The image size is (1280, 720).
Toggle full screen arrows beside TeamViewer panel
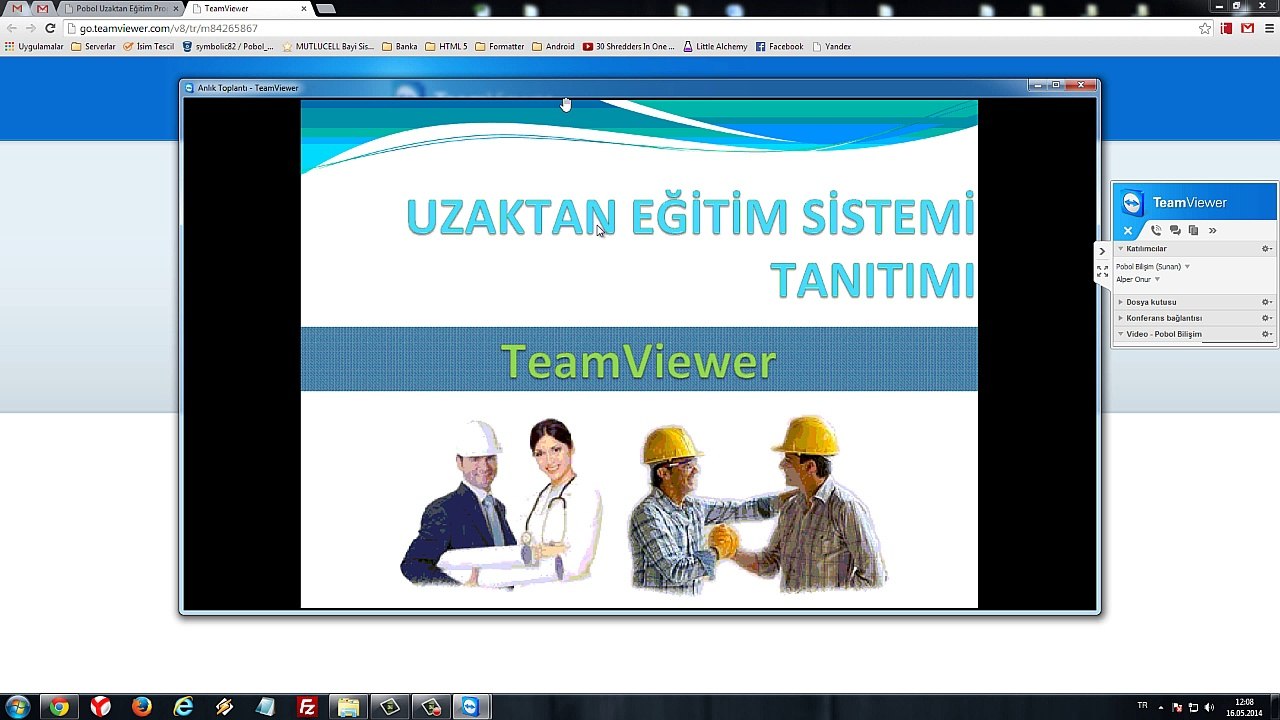1102,271
